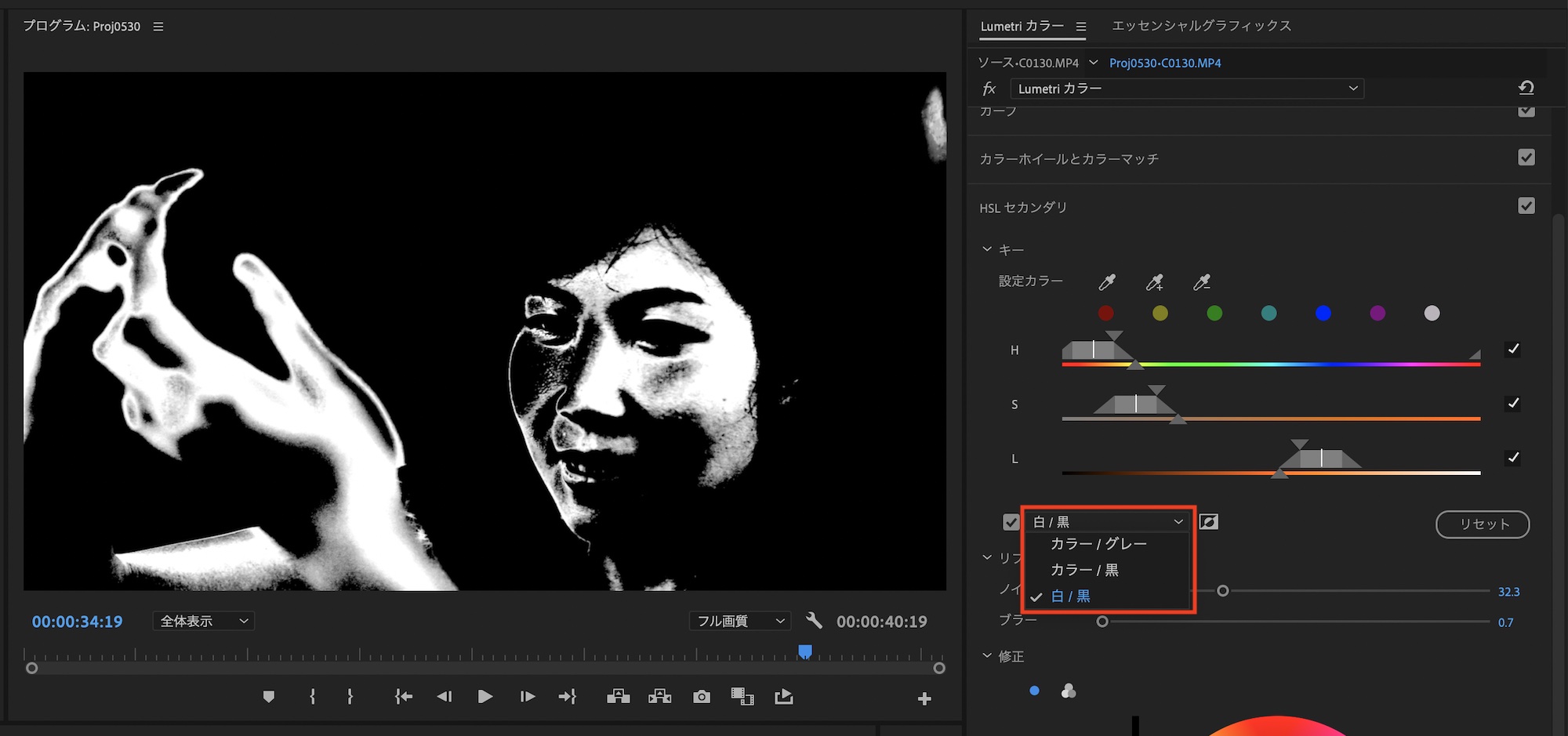Viewport: 1568px width, 736px height.
Task: Click the リセット button
Action: pyautogui.click(x=1482, y=524)
